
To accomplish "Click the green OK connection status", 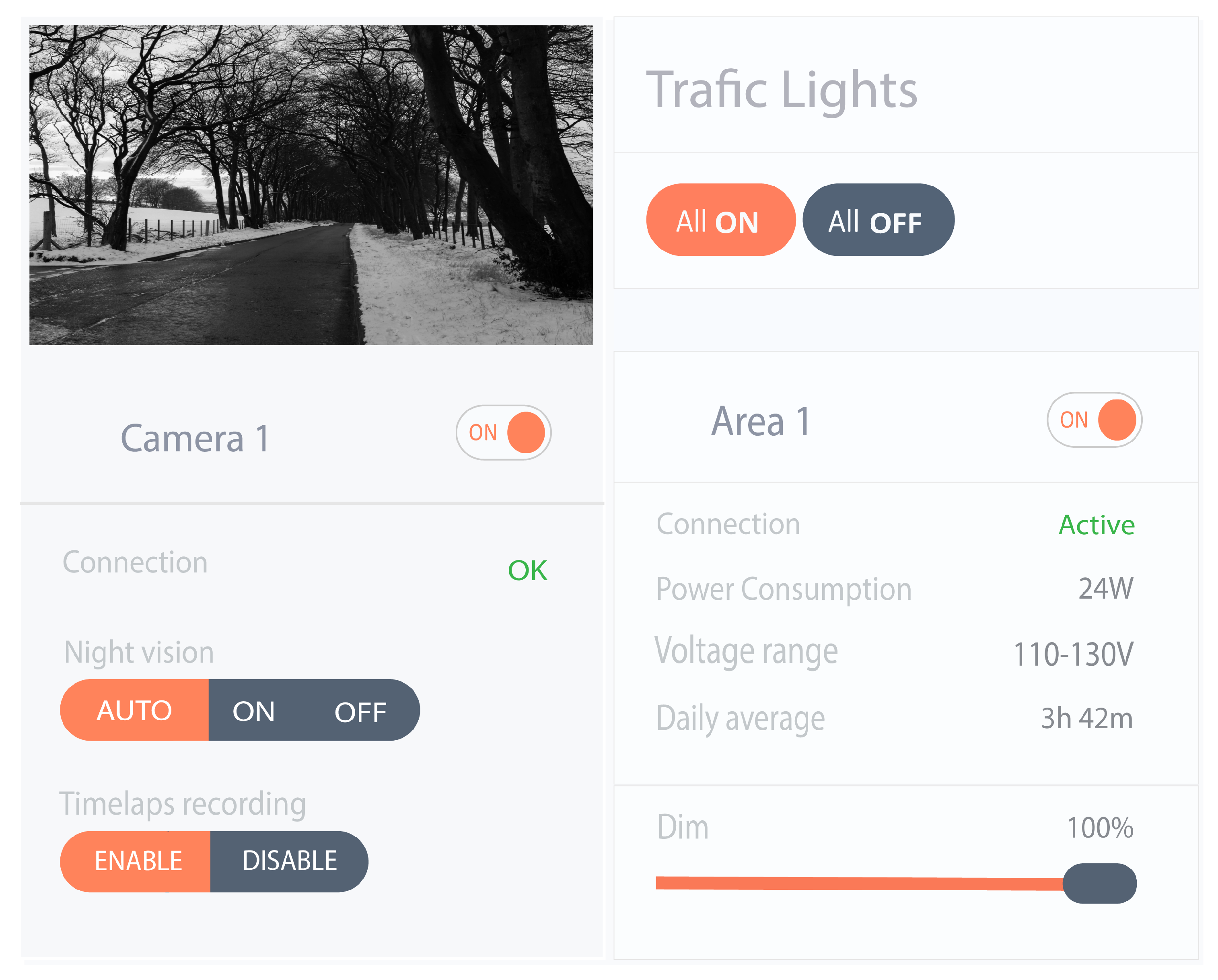I will pyautogui.click(x=527, y=570).
